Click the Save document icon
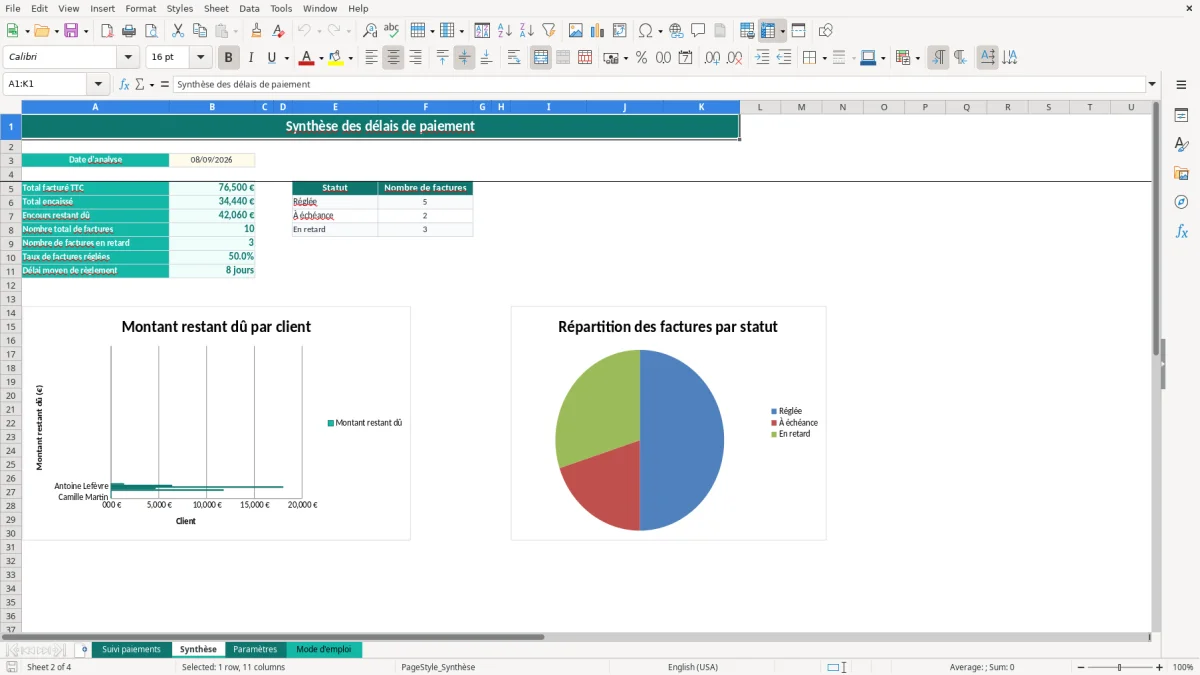Viewport: 1200px width, 675px height. 70,31
